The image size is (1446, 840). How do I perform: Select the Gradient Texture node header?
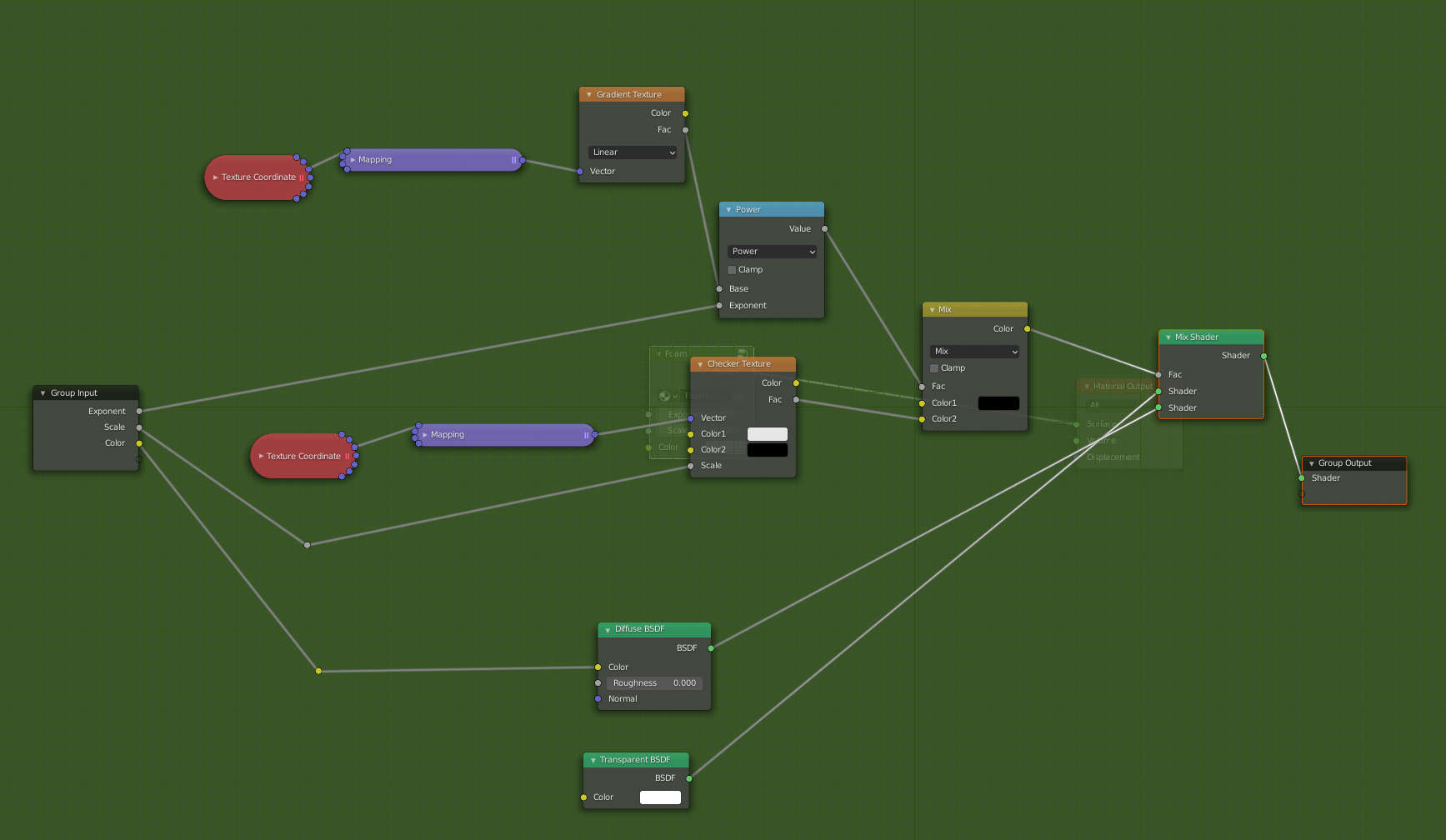point(632,95)
